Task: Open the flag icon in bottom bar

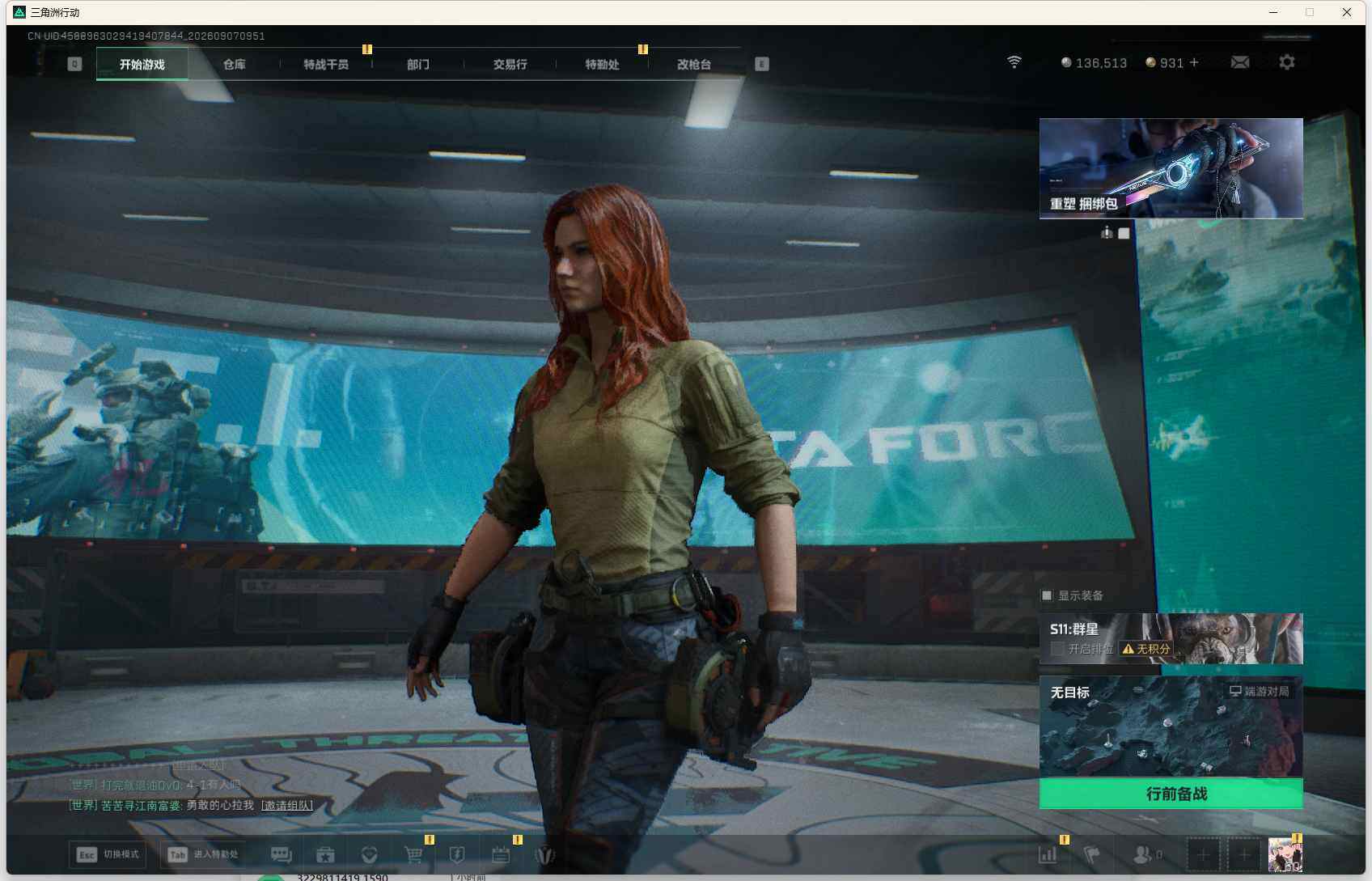Action: (1091, 854)
